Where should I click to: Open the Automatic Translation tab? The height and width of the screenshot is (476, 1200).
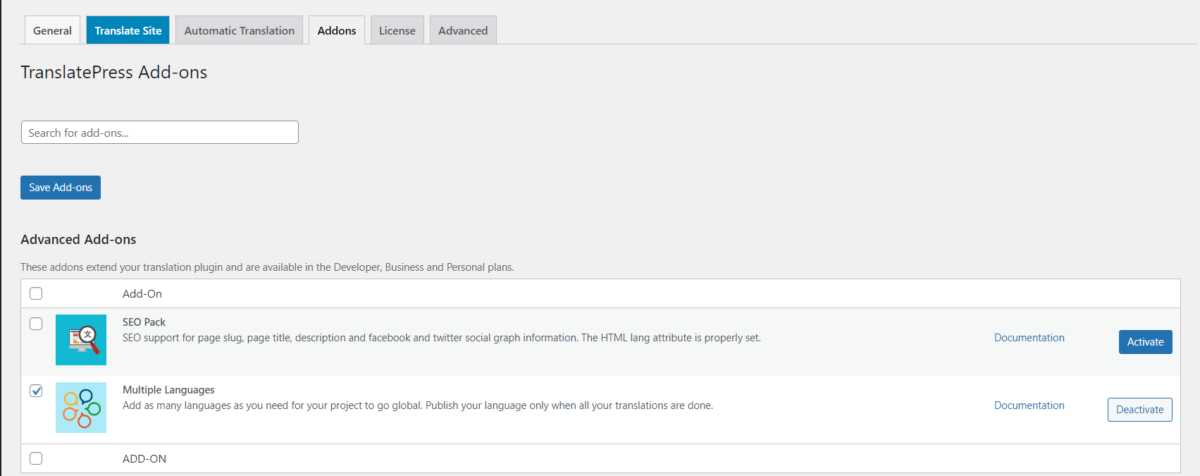point(239,30)
